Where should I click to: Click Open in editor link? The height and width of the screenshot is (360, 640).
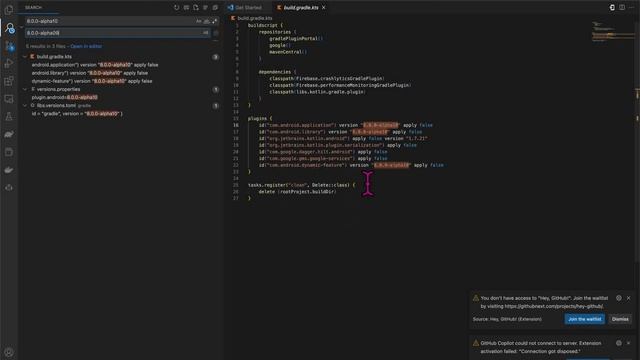(86, 46)
